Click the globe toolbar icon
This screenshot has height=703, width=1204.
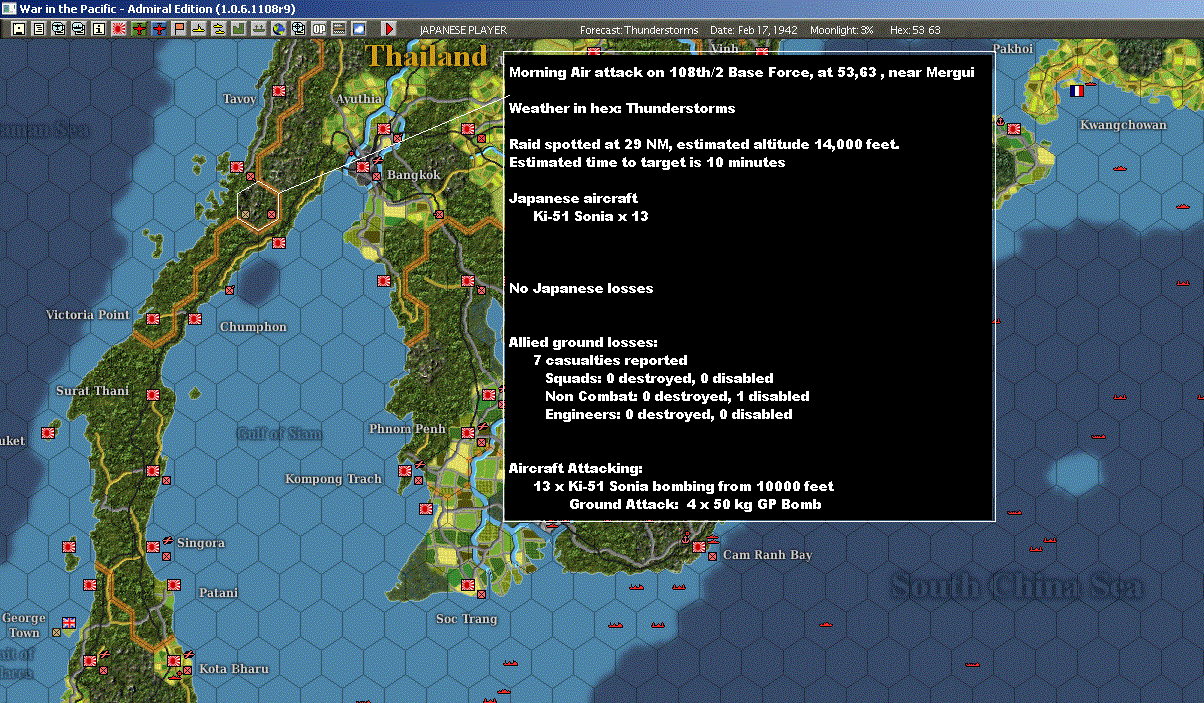tap(279, 29)
